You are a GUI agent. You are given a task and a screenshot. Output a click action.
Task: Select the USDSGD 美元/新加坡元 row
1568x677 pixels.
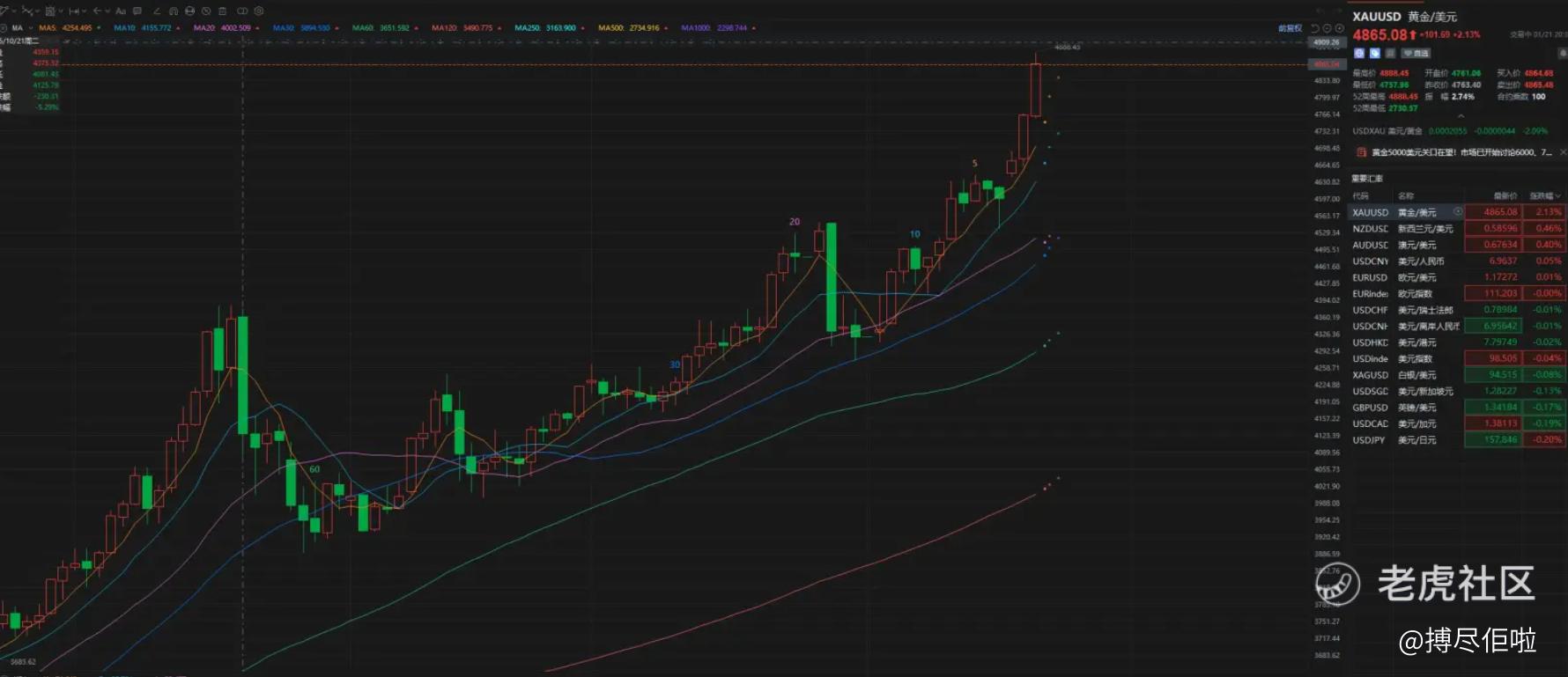1457,391
